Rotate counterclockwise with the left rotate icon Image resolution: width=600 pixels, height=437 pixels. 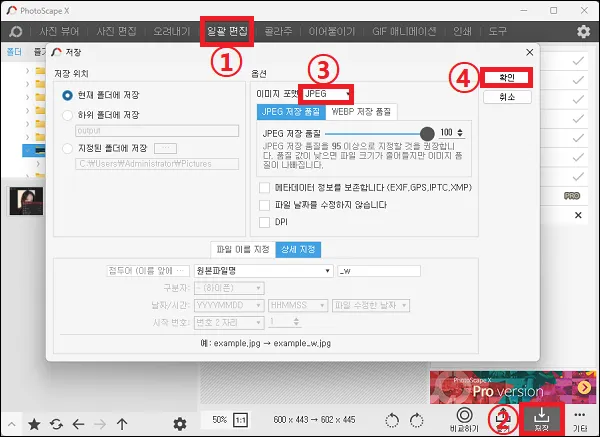pos(392,421)
